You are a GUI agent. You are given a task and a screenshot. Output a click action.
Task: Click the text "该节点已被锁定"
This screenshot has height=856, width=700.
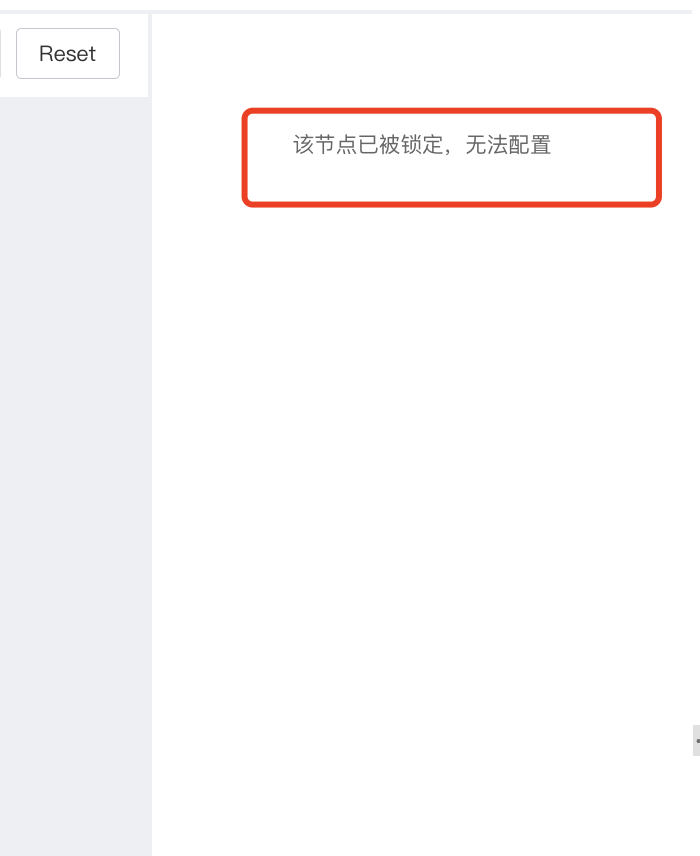368,145
